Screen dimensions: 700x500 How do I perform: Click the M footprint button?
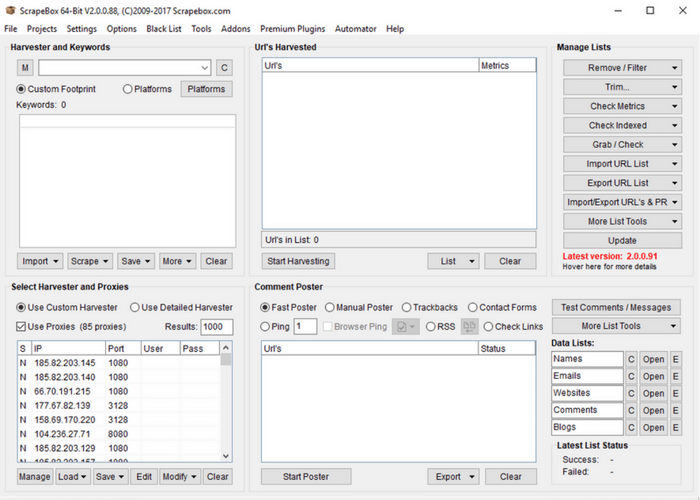point(25,68)
